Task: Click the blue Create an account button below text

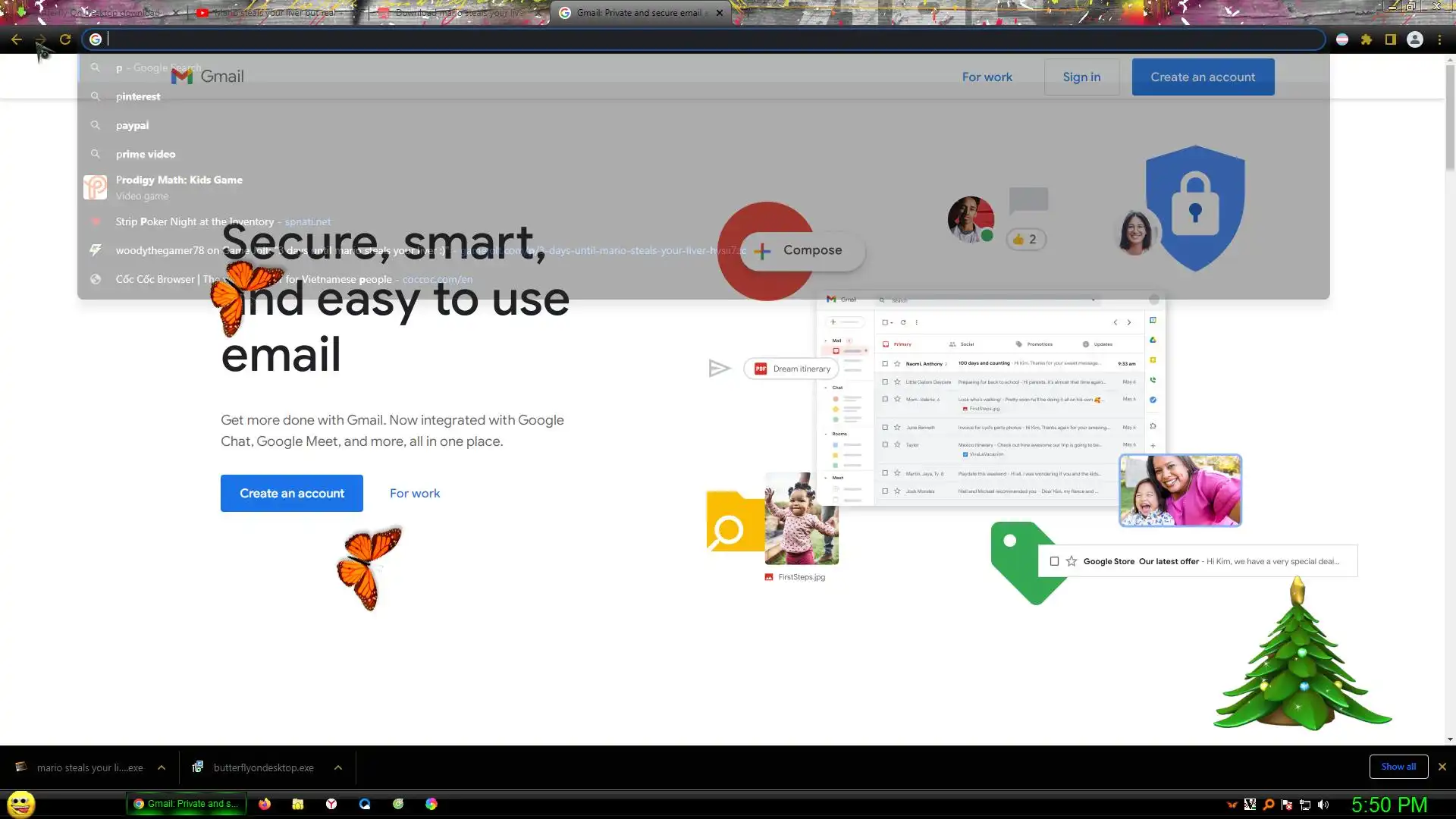Action: pyautogui.click(x=291, y=493)
